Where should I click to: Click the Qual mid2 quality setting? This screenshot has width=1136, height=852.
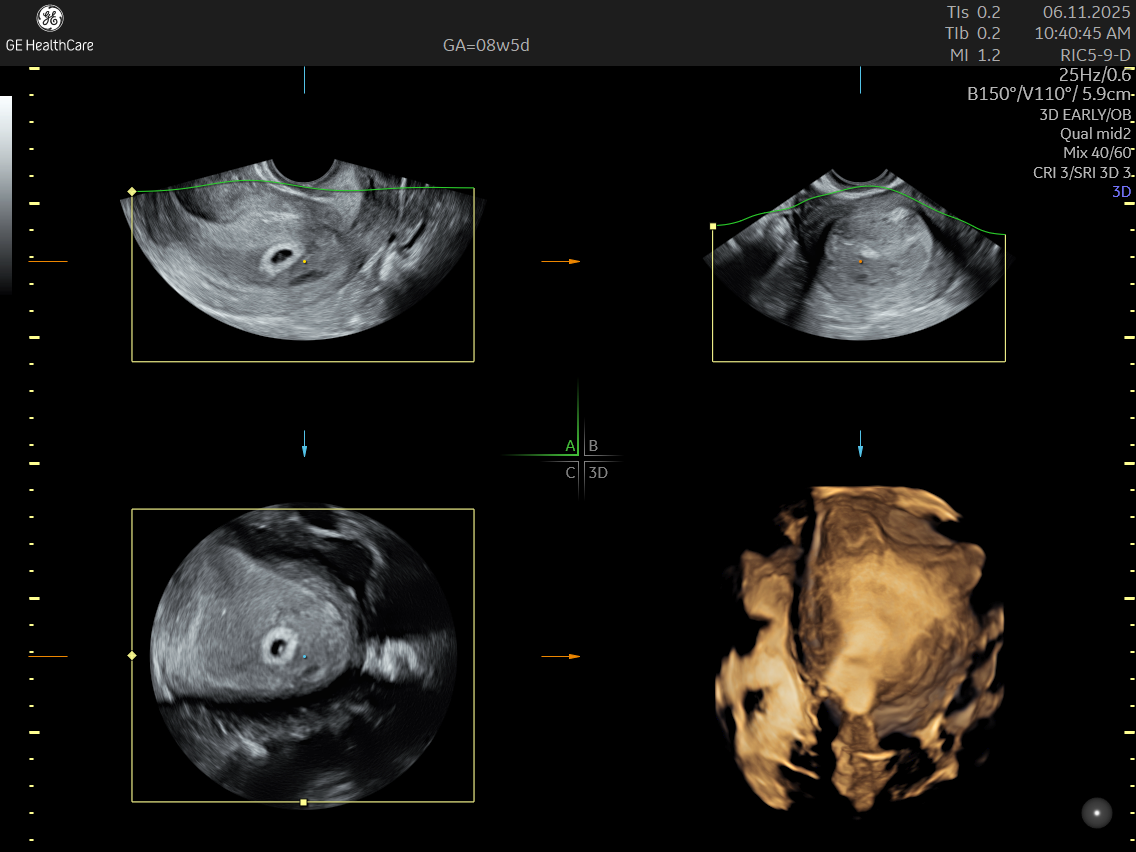click(1095, 133)
